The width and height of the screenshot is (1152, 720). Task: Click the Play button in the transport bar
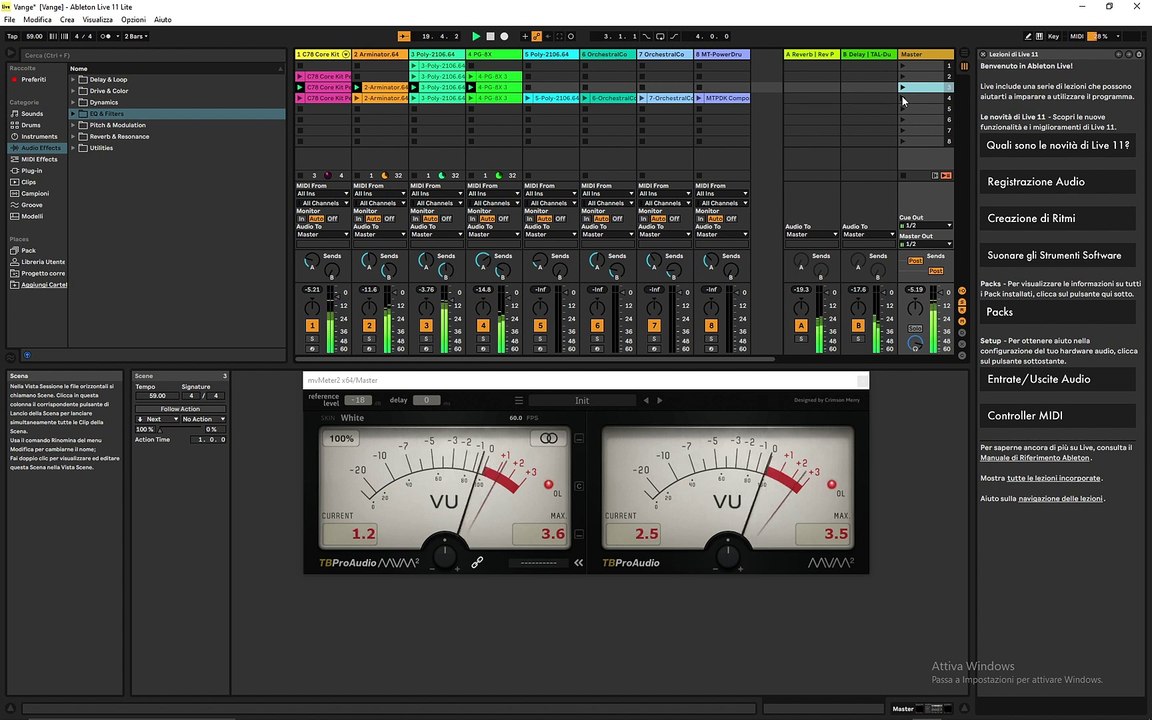[x=476, y=36]
